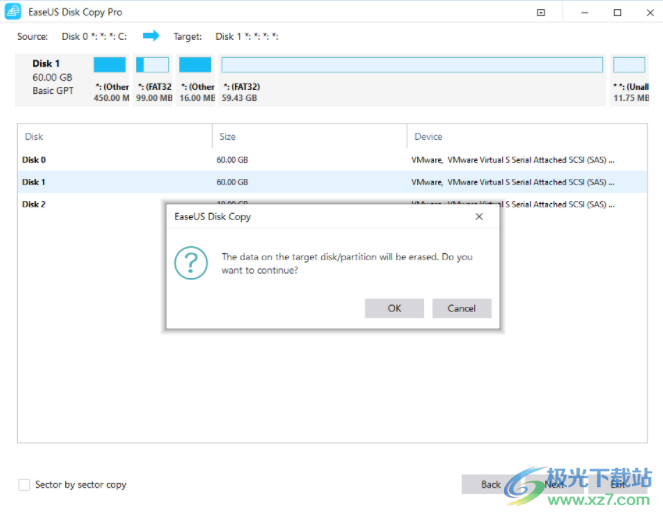The width and height of the screenshot is (663, 516).
Task: Click the question mark icon in dialog
Action: click(x=190, y=263)
